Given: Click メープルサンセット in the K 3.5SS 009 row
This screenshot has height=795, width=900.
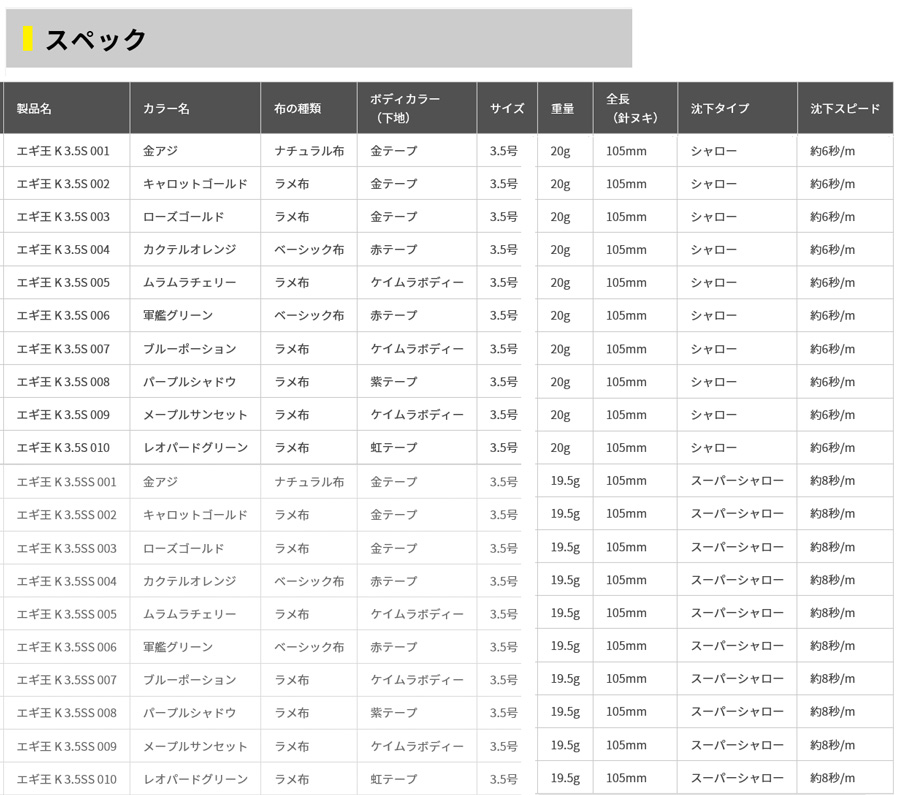Looking at the screenshot, I should pos(195,746).
